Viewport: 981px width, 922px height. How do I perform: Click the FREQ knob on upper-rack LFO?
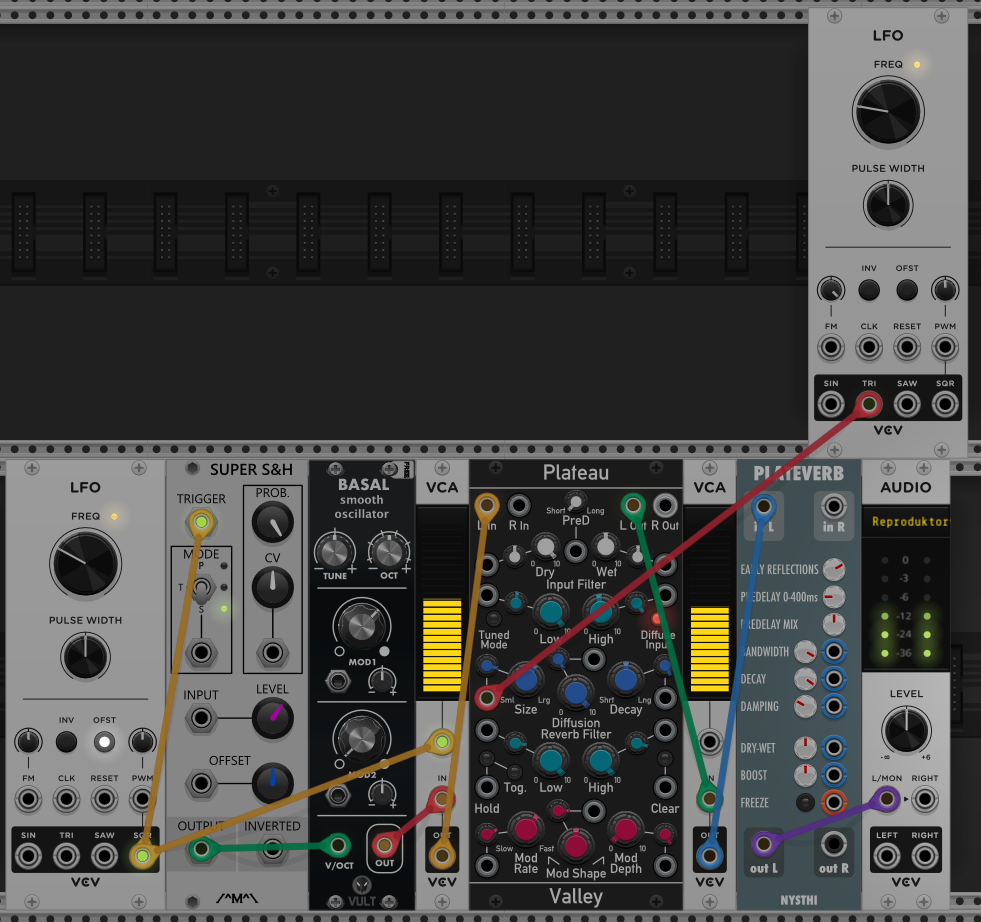pos(888,113)
